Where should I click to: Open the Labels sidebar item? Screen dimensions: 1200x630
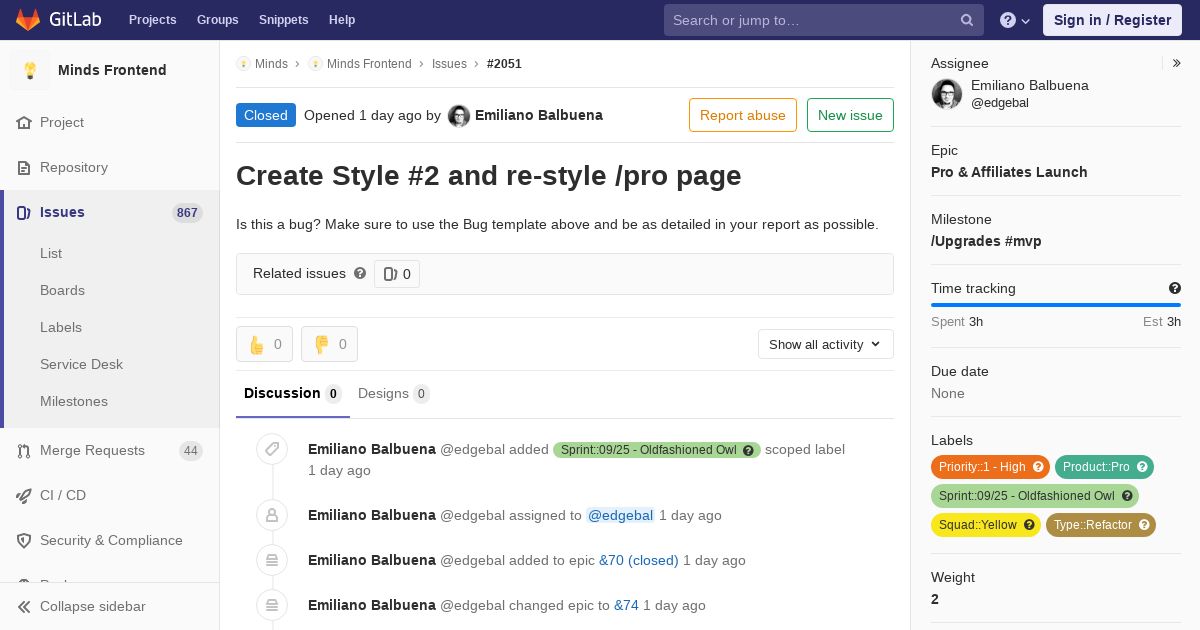pos(61,327)
